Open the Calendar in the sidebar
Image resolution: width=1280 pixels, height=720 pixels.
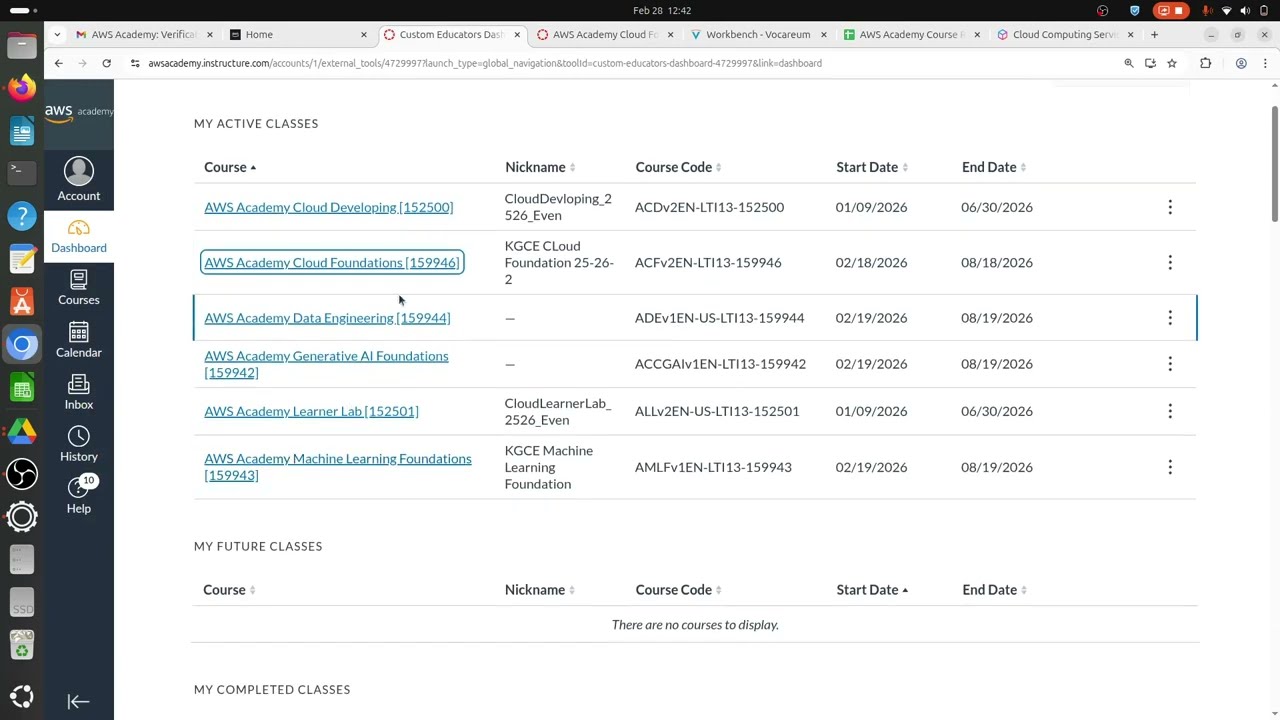point(78,340)
